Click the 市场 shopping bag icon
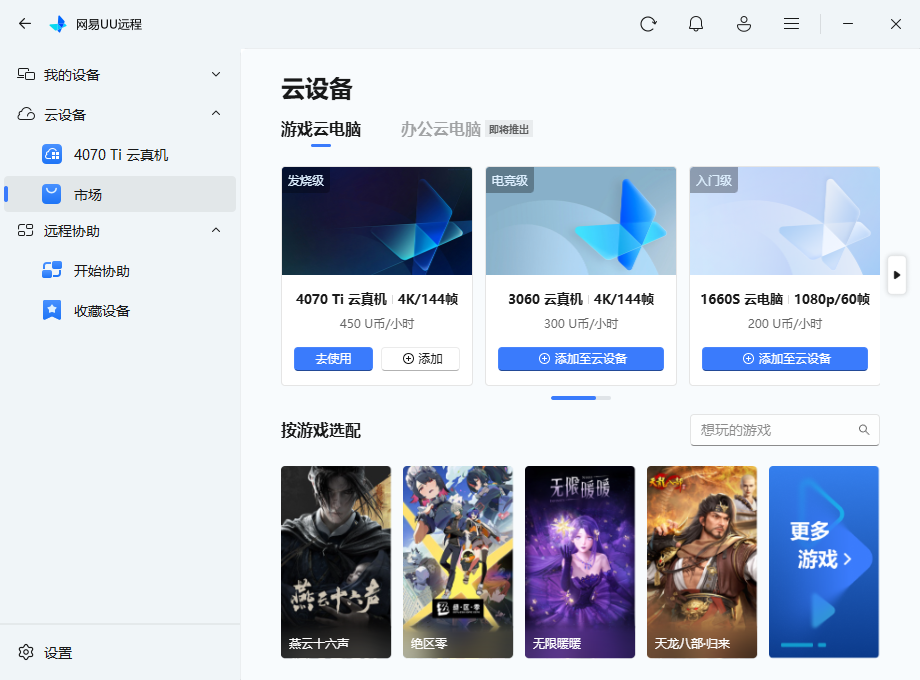 click(52, 194)
